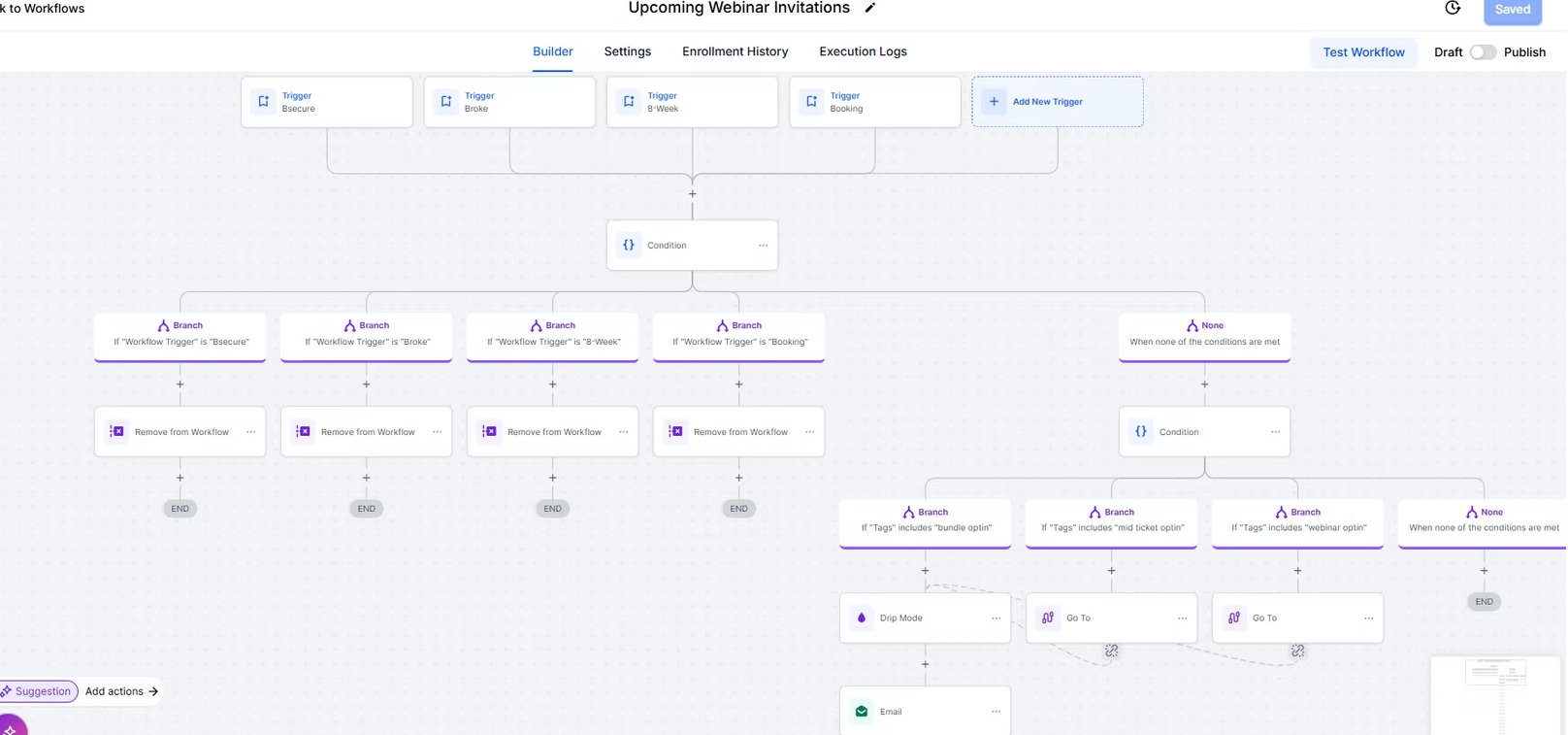Click the workflow minimap thumbnail

[1495, 695]
